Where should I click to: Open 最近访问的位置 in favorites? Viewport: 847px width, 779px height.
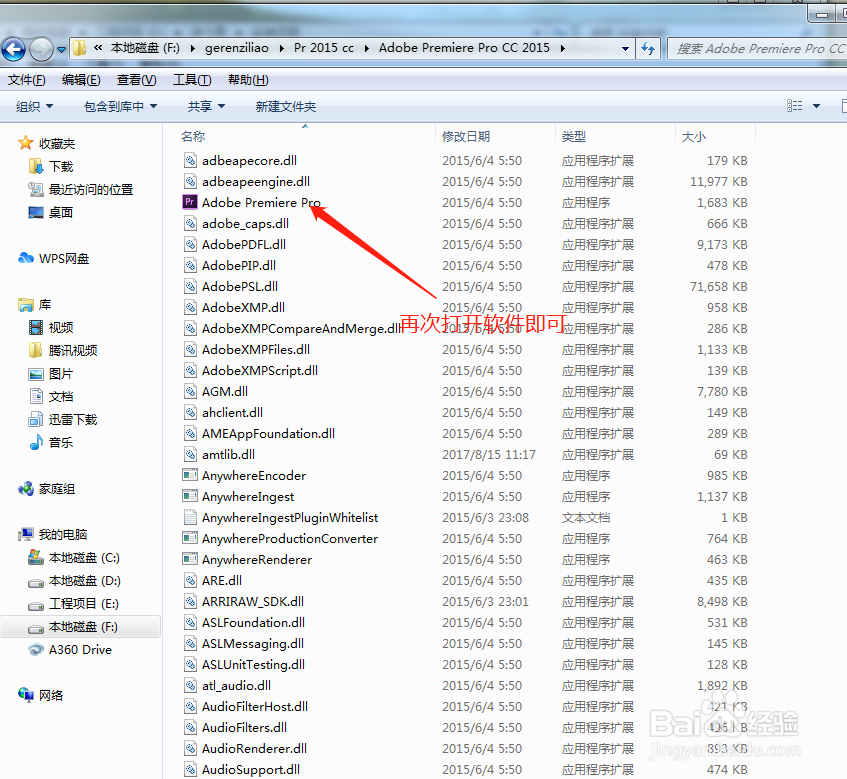90,190
